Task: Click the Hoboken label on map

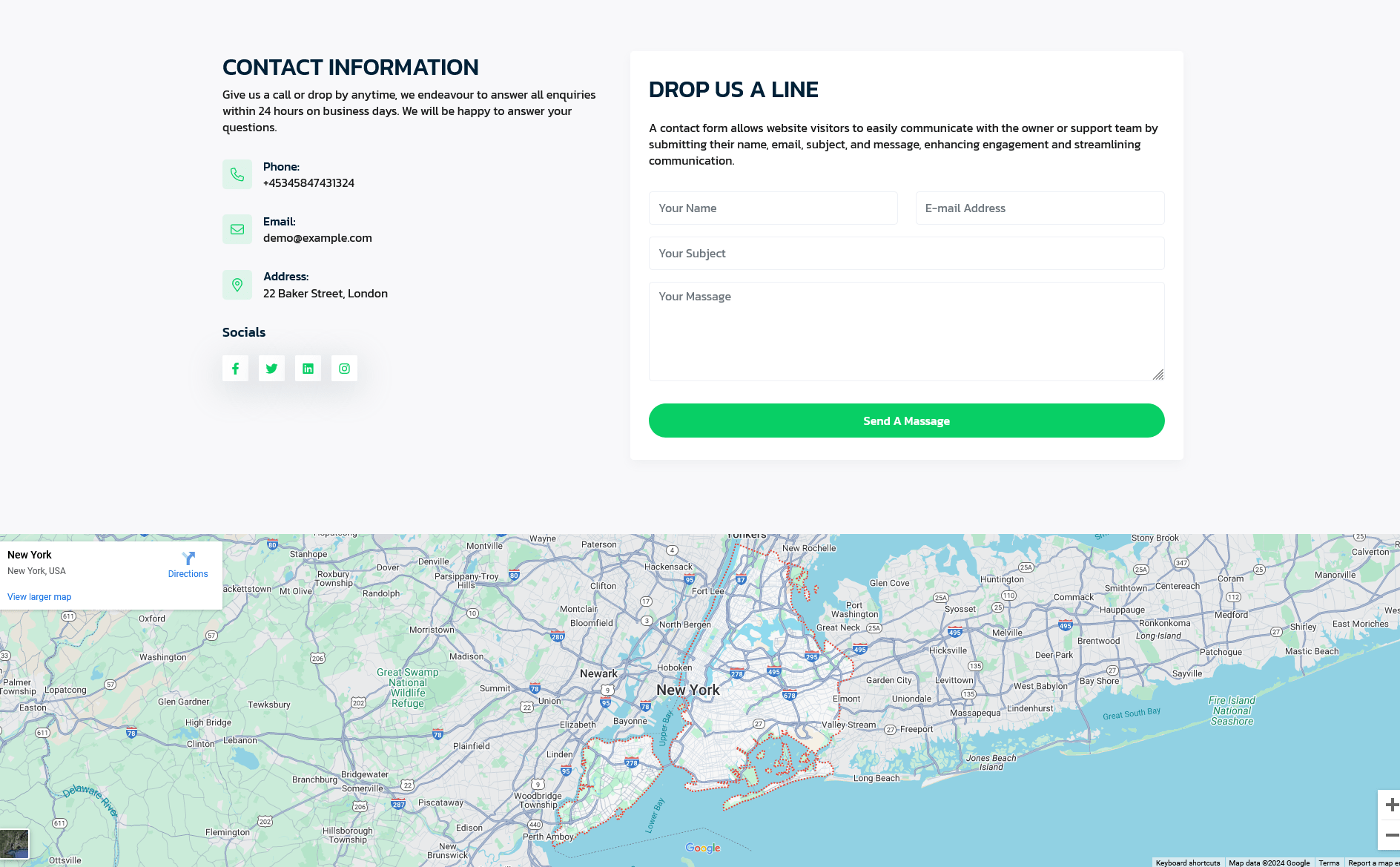Action: (x=675, y=667)
